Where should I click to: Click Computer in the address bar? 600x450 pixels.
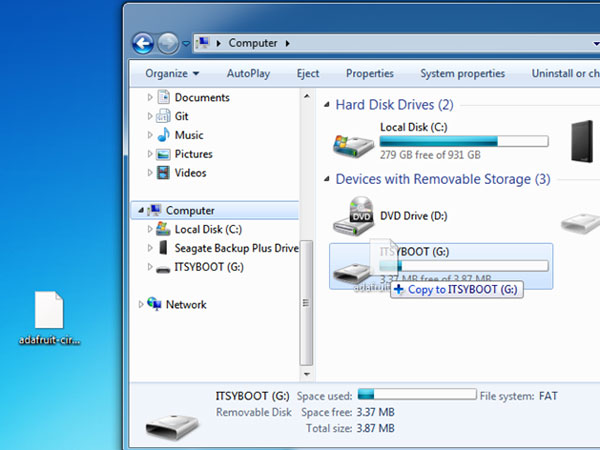(253, 43)
